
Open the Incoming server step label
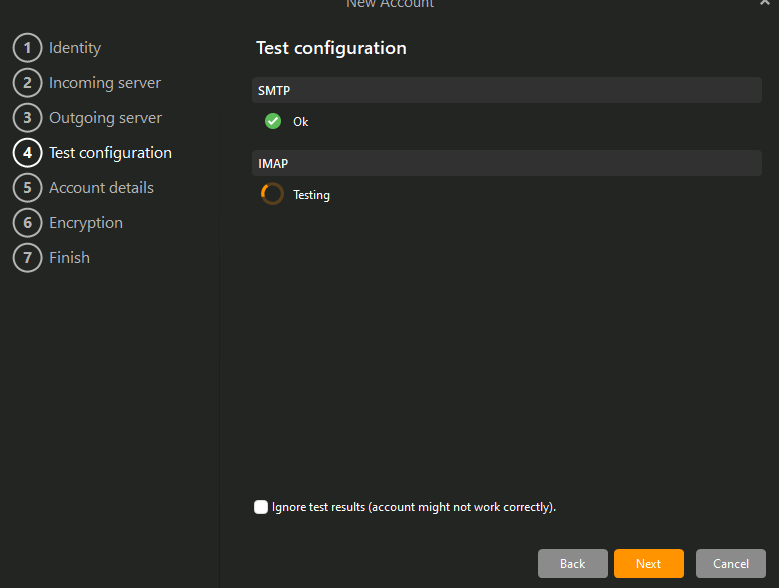pos(105,83)
